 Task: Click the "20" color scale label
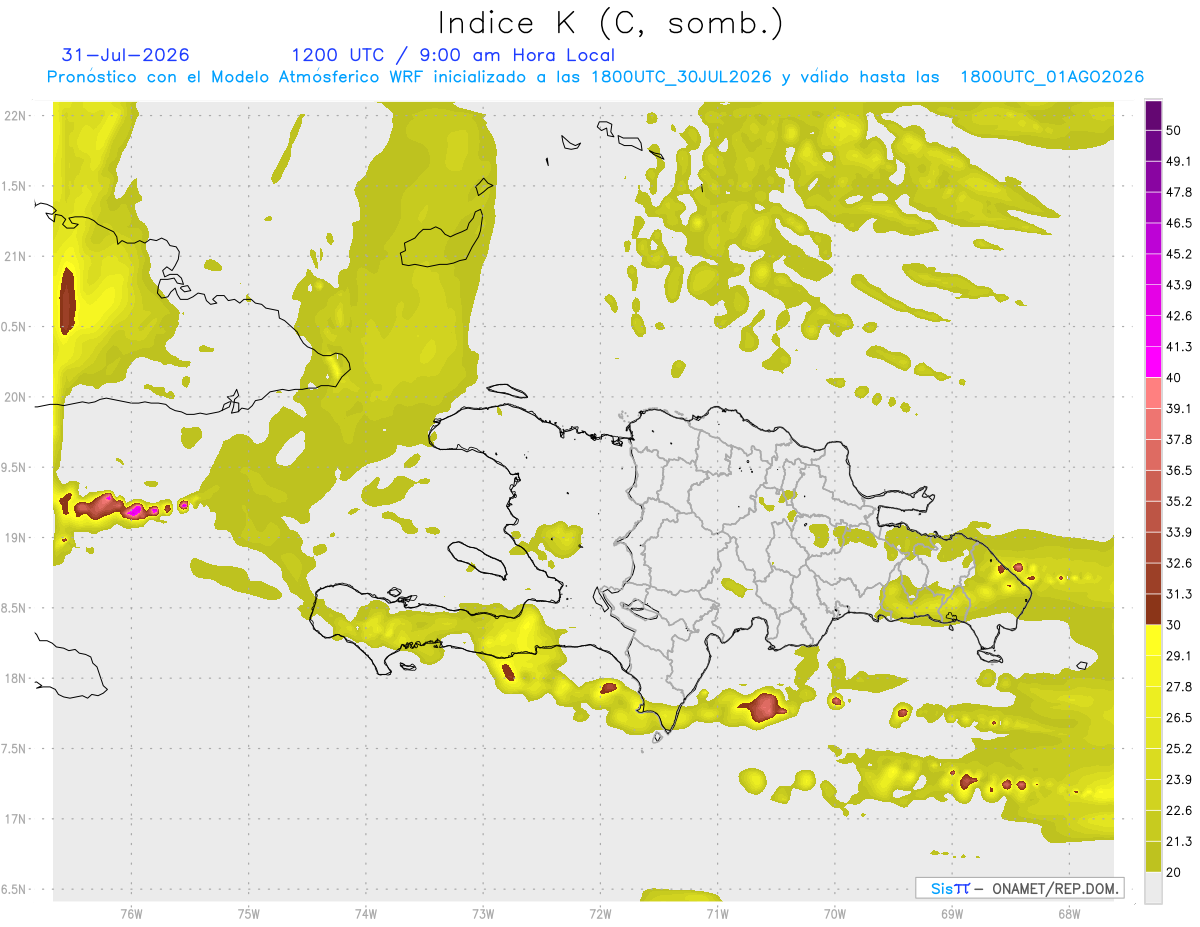click(x=1174, y=873)
